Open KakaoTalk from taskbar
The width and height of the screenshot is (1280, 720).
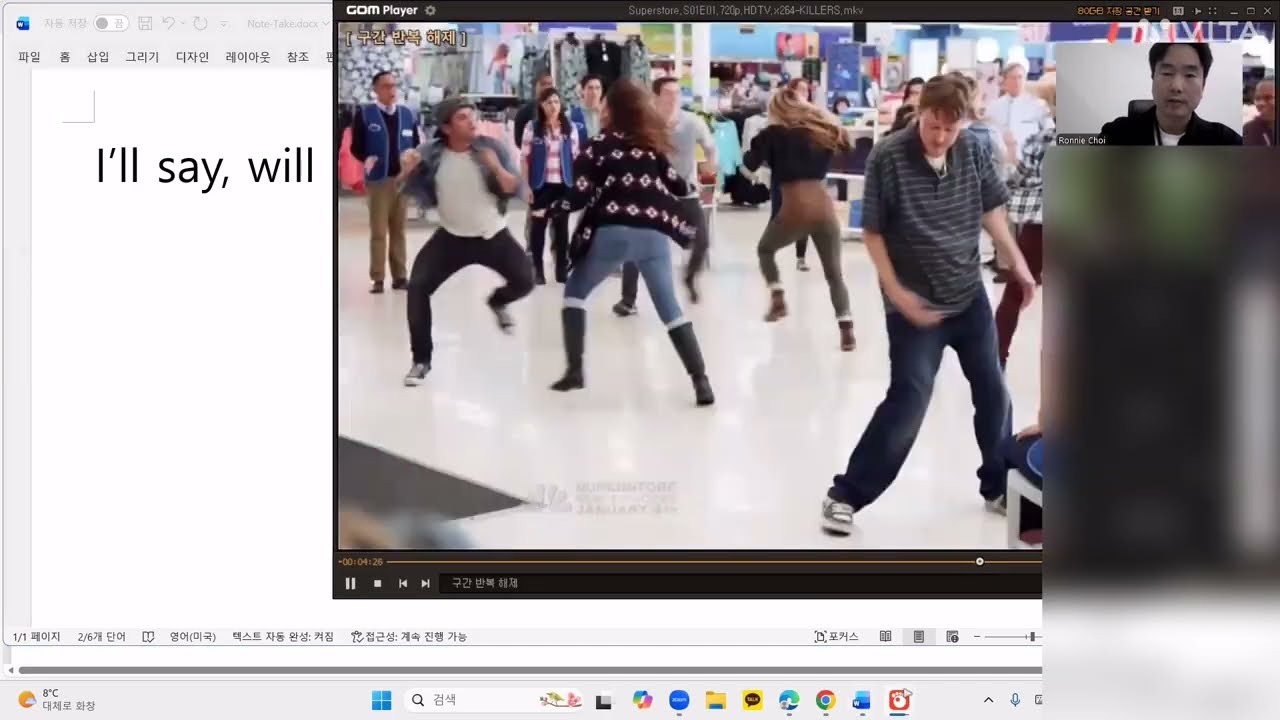[x=752, y=701]
